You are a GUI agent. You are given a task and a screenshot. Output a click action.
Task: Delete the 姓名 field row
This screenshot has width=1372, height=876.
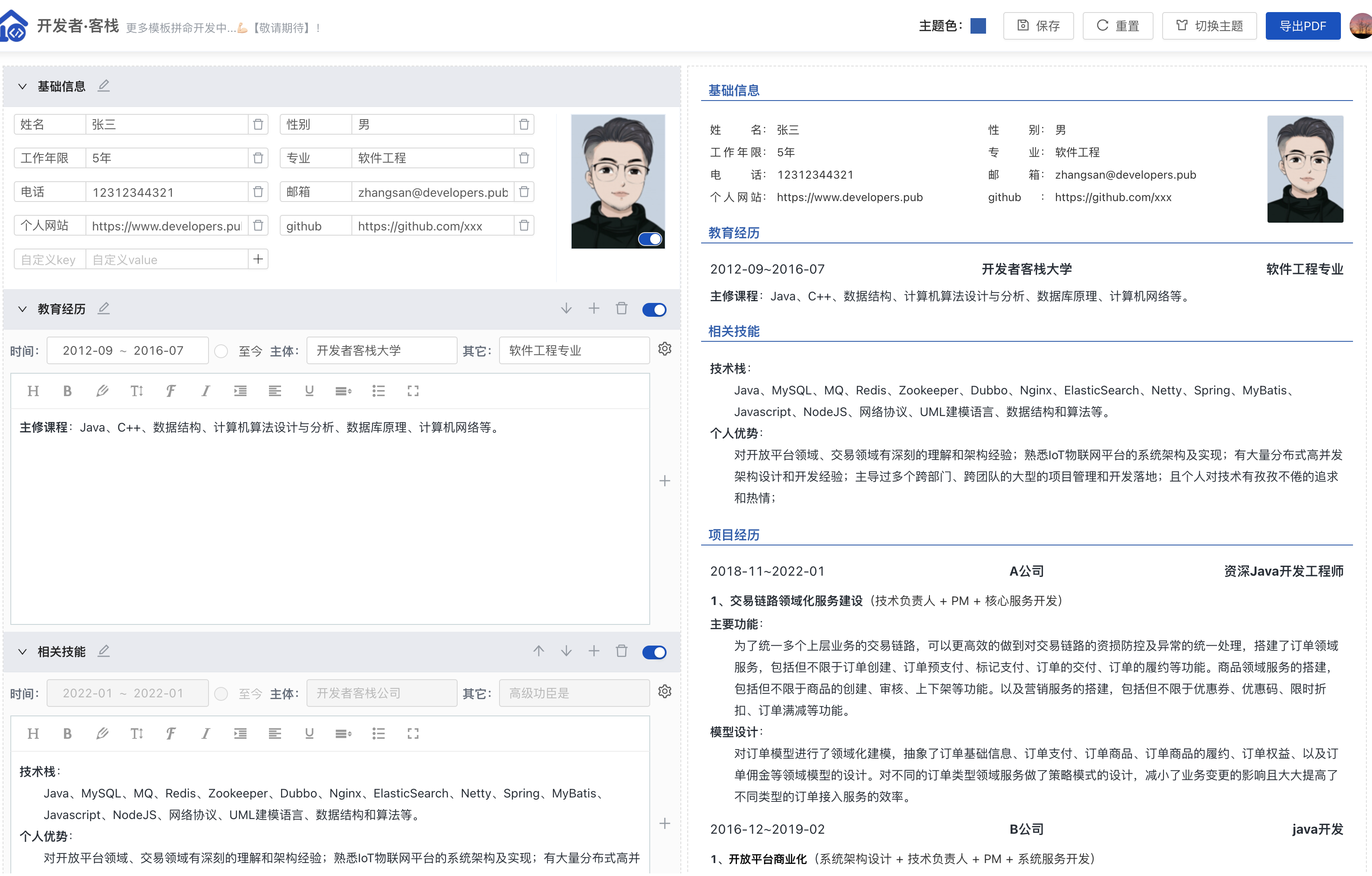(x=258, y=124)
